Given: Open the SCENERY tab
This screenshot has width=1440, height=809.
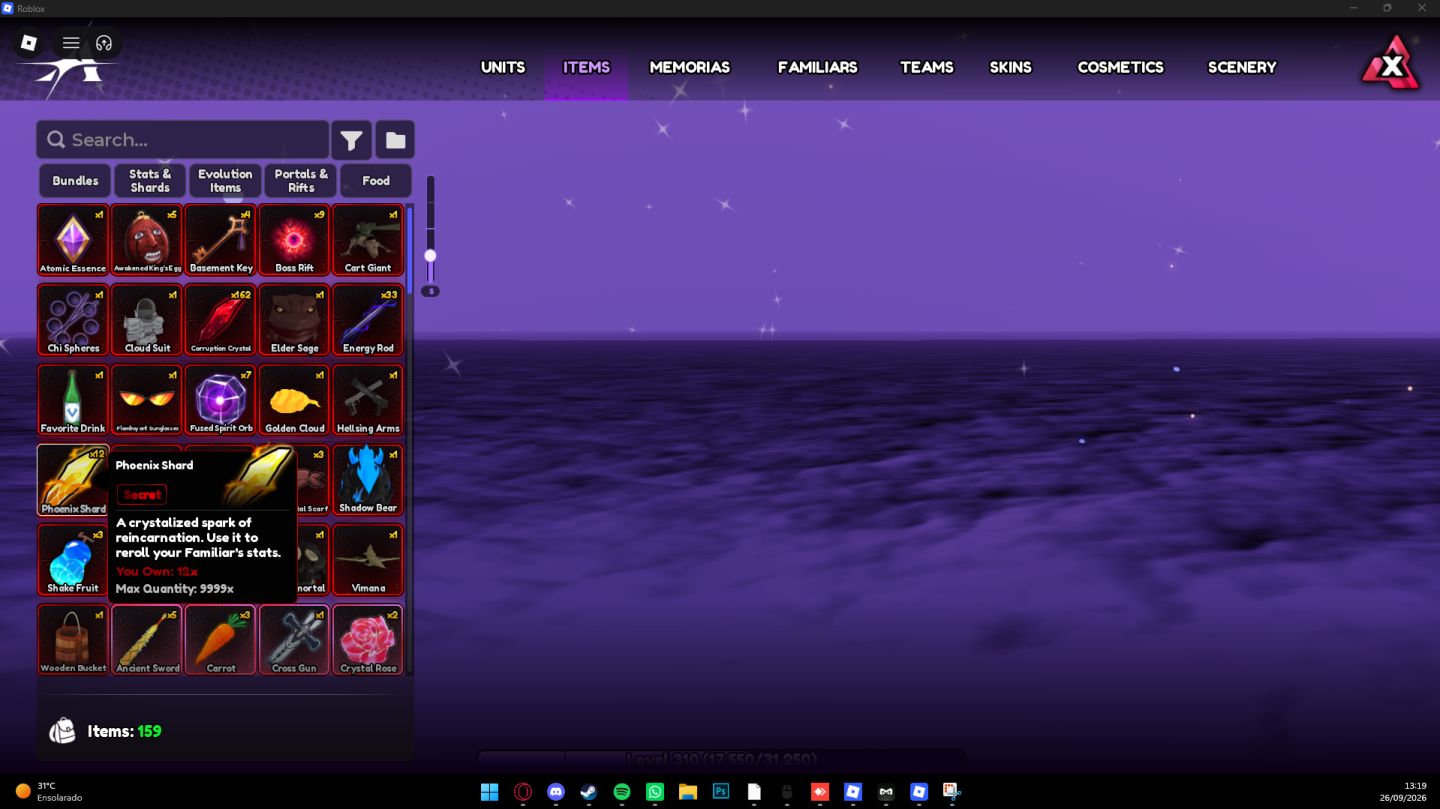Looking at the screenshot, I should [1241, 67].
